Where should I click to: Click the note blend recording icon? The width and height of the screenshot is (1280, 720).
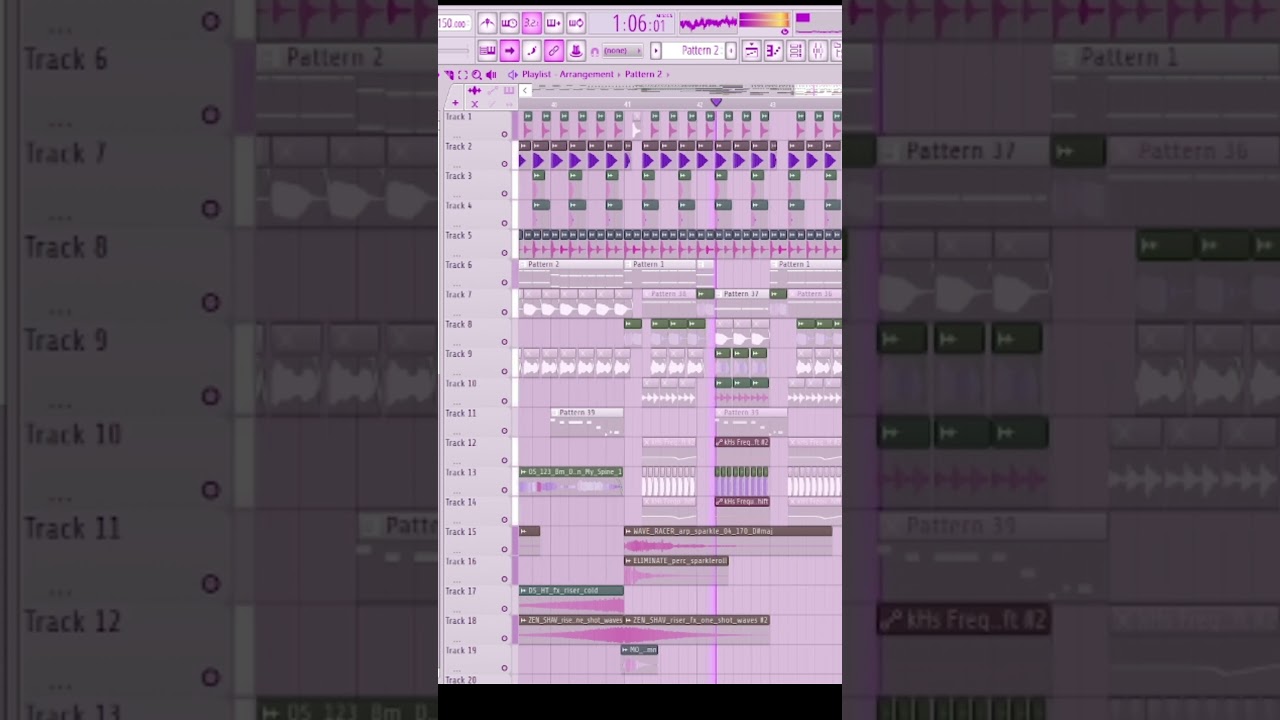pos(532,51)
